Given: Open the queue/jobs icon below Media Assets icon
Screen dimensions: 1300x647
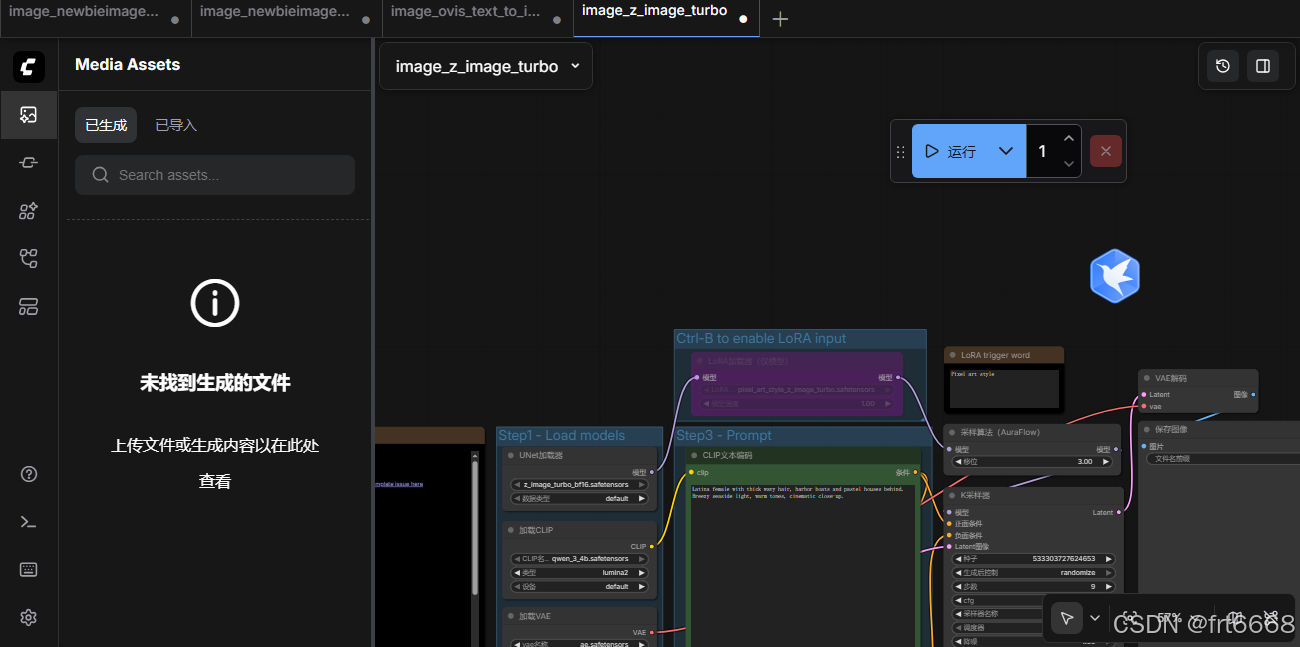Looking at the screenshot, I should (x=28, y=162).
